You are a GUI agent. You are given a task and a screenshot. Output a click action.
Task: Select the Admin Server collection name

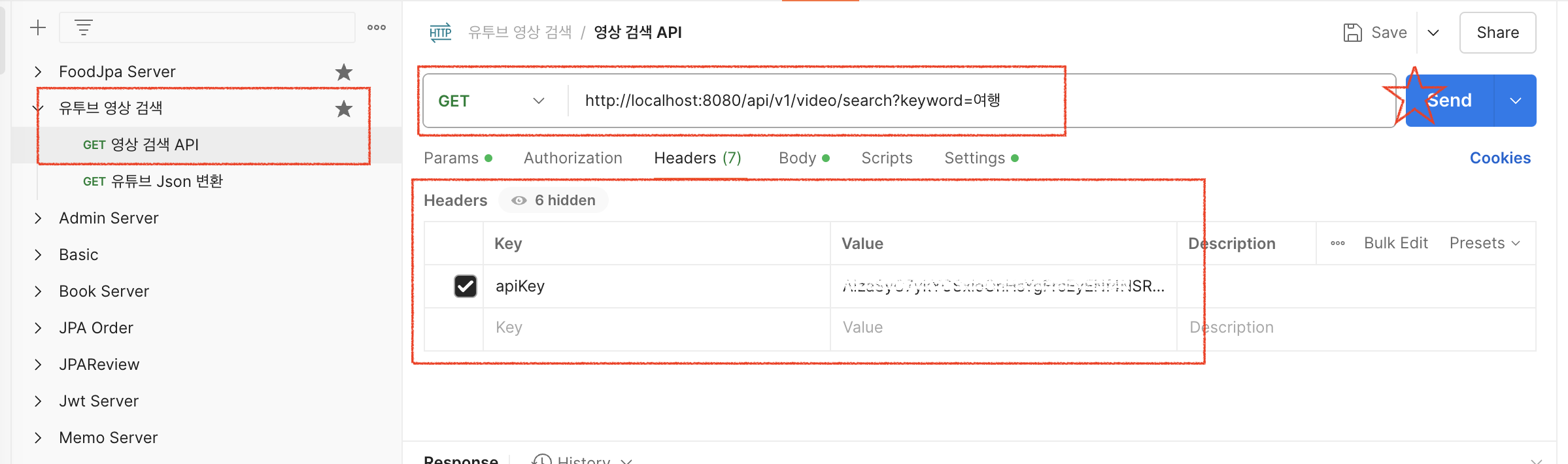[x=109, y=218]
